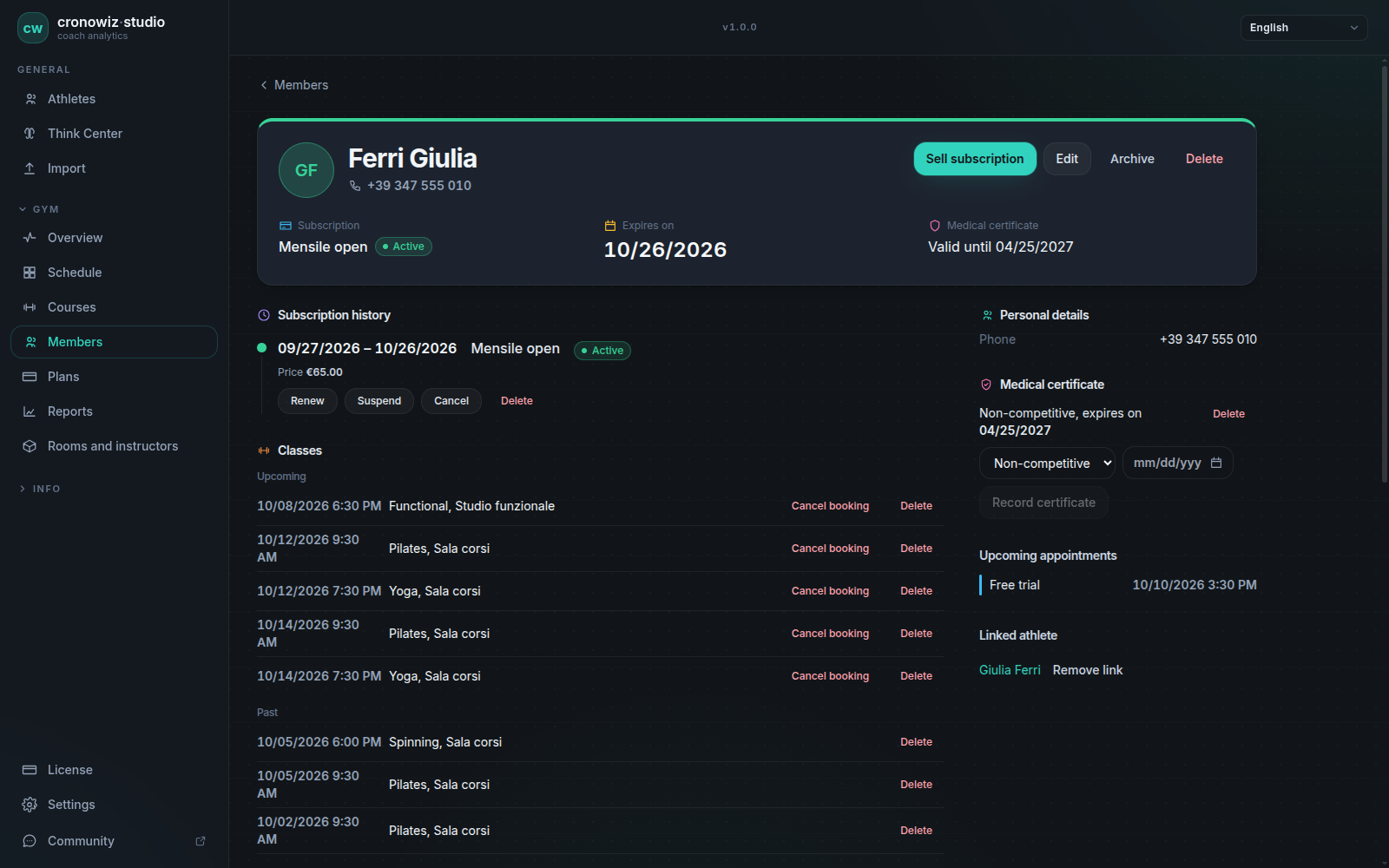Viewport: 1389px width, 868px height.
Task: Click the Plans card icon
Action: click(30, 377)
